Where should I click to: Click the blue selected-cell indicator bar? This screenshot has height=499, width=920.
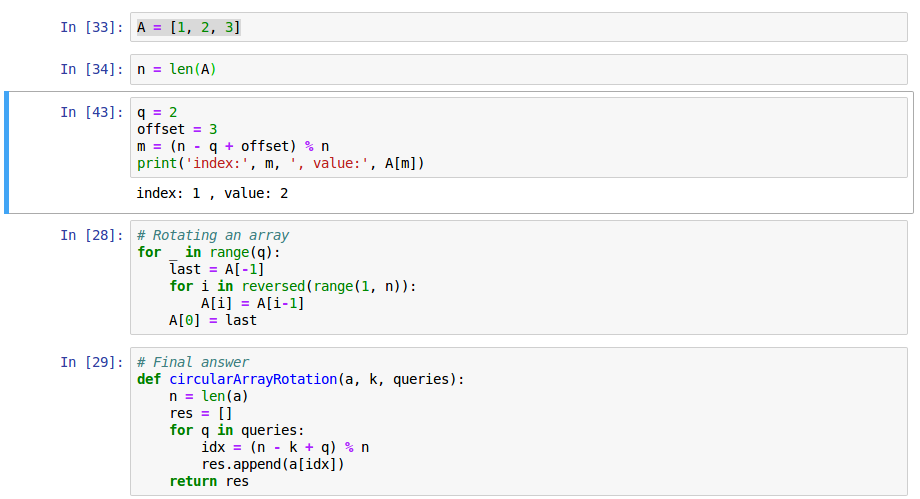point(6,153)
